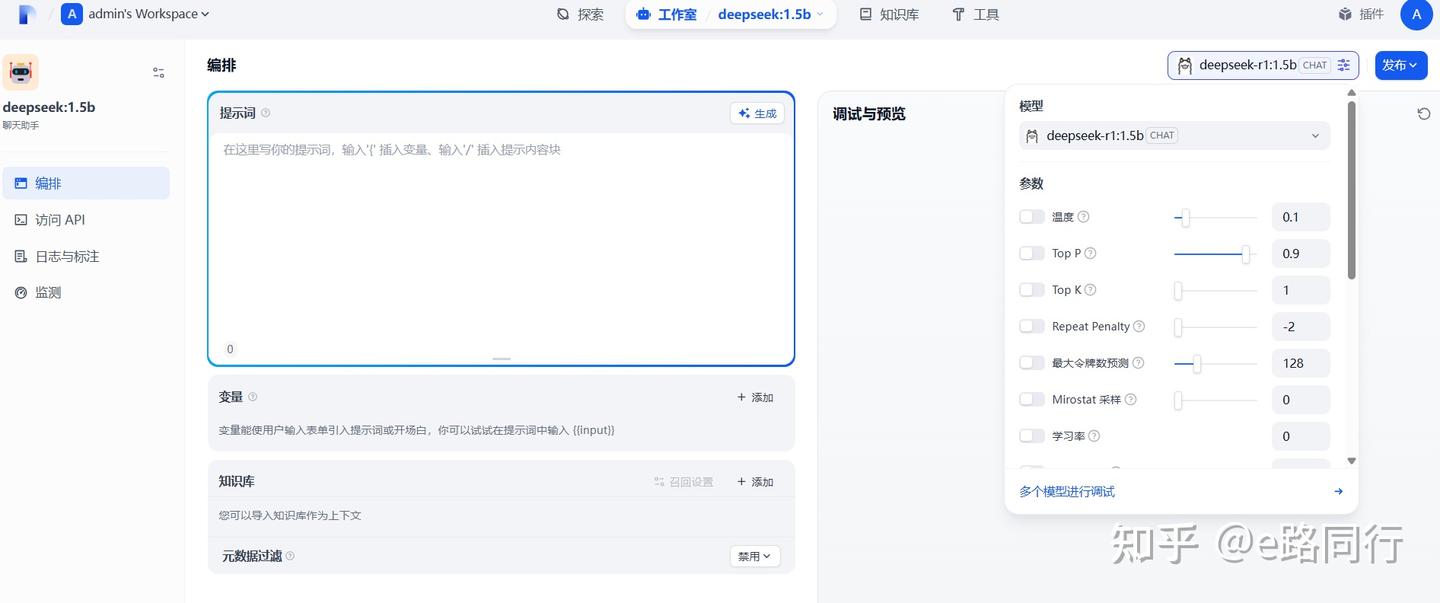Click the scroll down arrow in parameters panel

pyautogui.click(x=1352, y=461)
